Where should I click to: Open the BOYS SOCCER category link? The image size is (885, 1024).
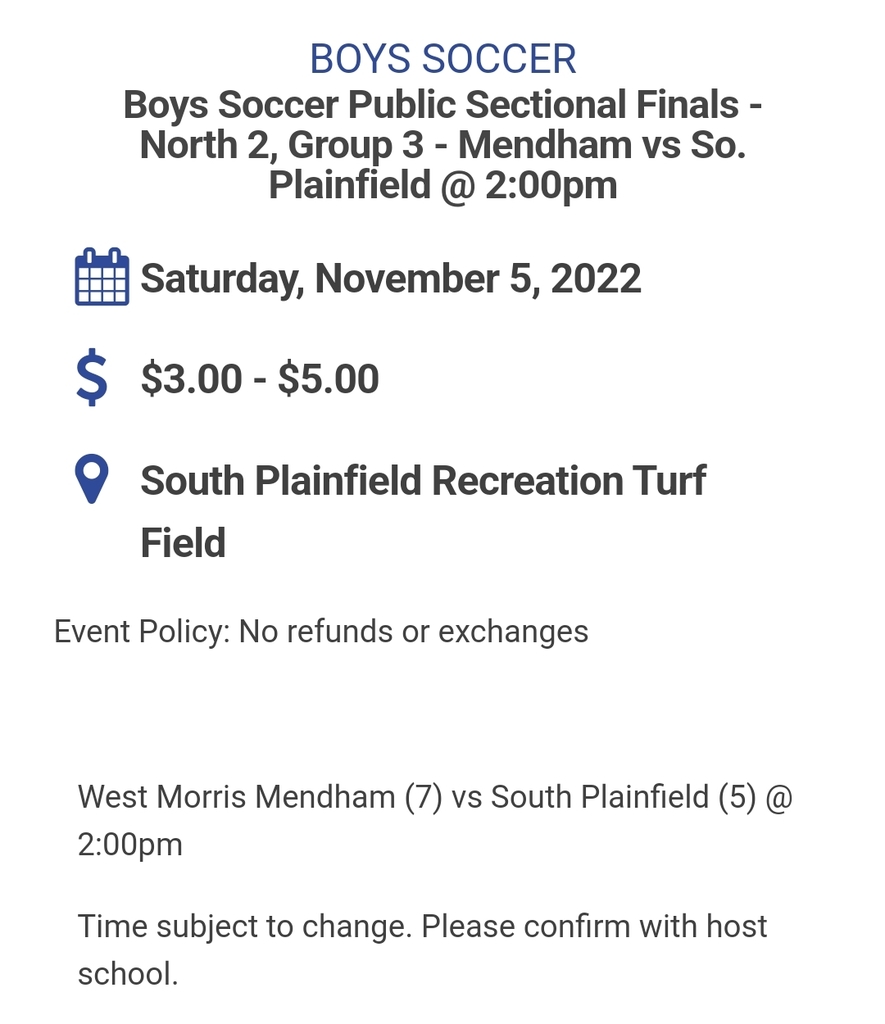443,59
